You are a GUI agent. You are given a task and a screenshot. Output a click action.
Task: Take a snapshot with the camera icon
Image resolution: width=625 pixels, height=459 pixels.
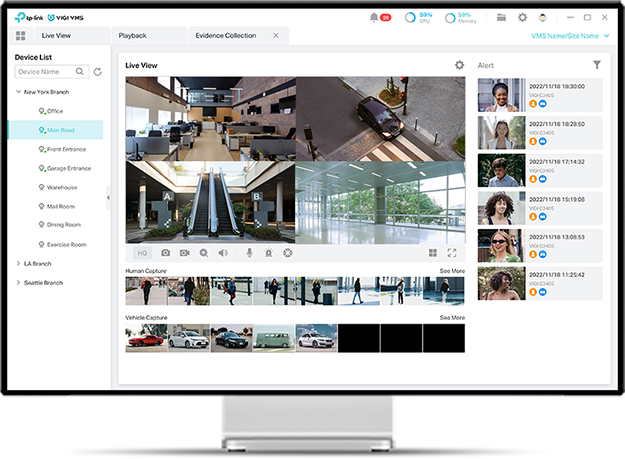[x=166, y=253]
